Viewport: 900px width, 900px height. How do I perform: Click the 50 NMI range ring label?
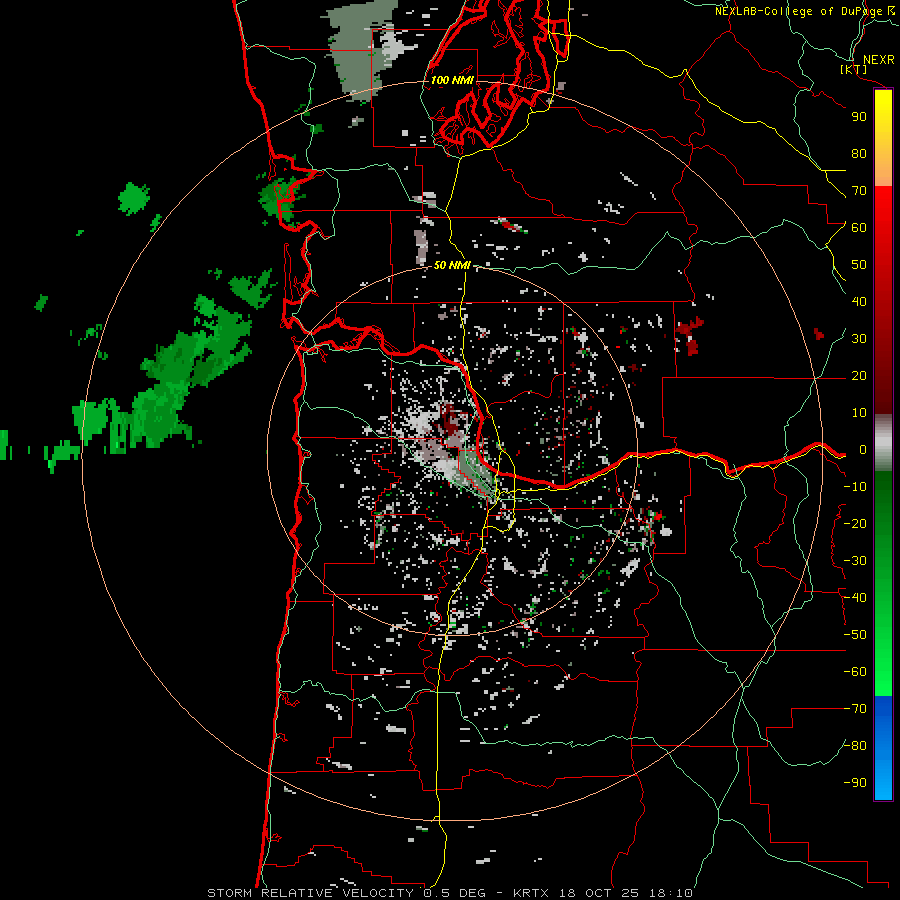click(452, 265)
